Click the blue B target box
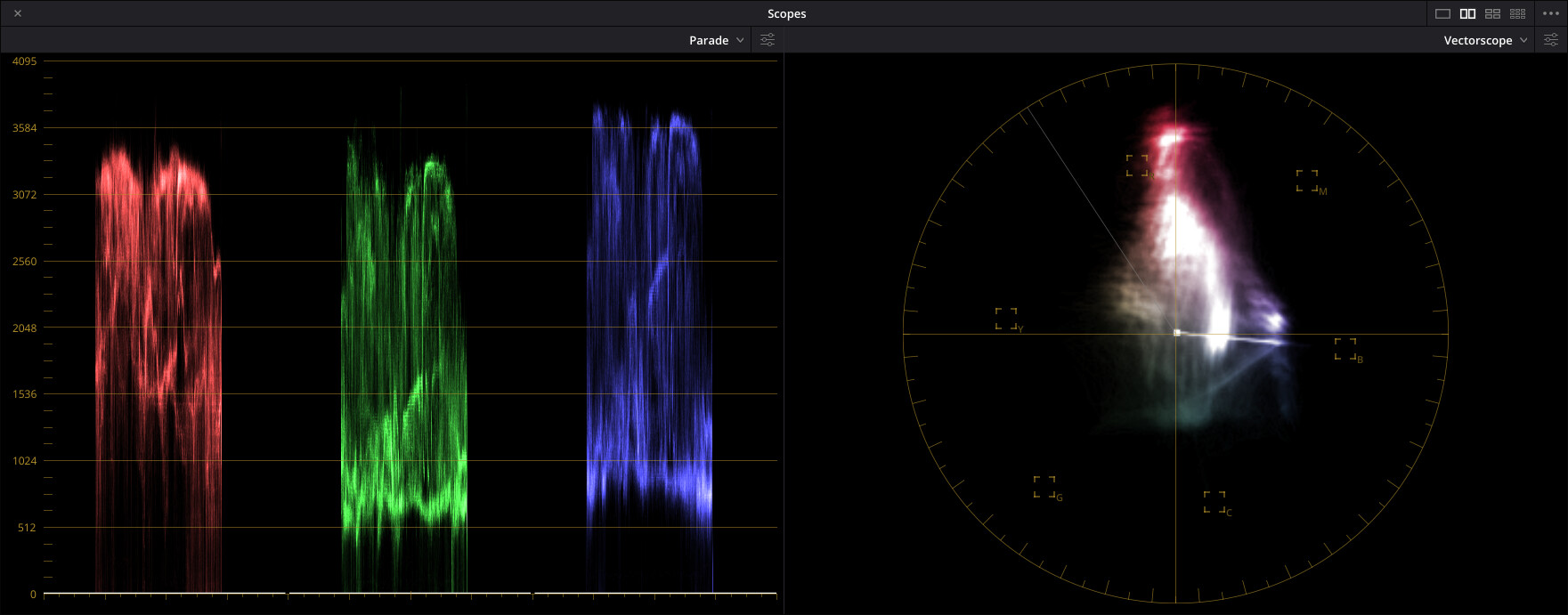Image resolution: width=1568 pixels, height=615 pixels. click(1345, 348)
